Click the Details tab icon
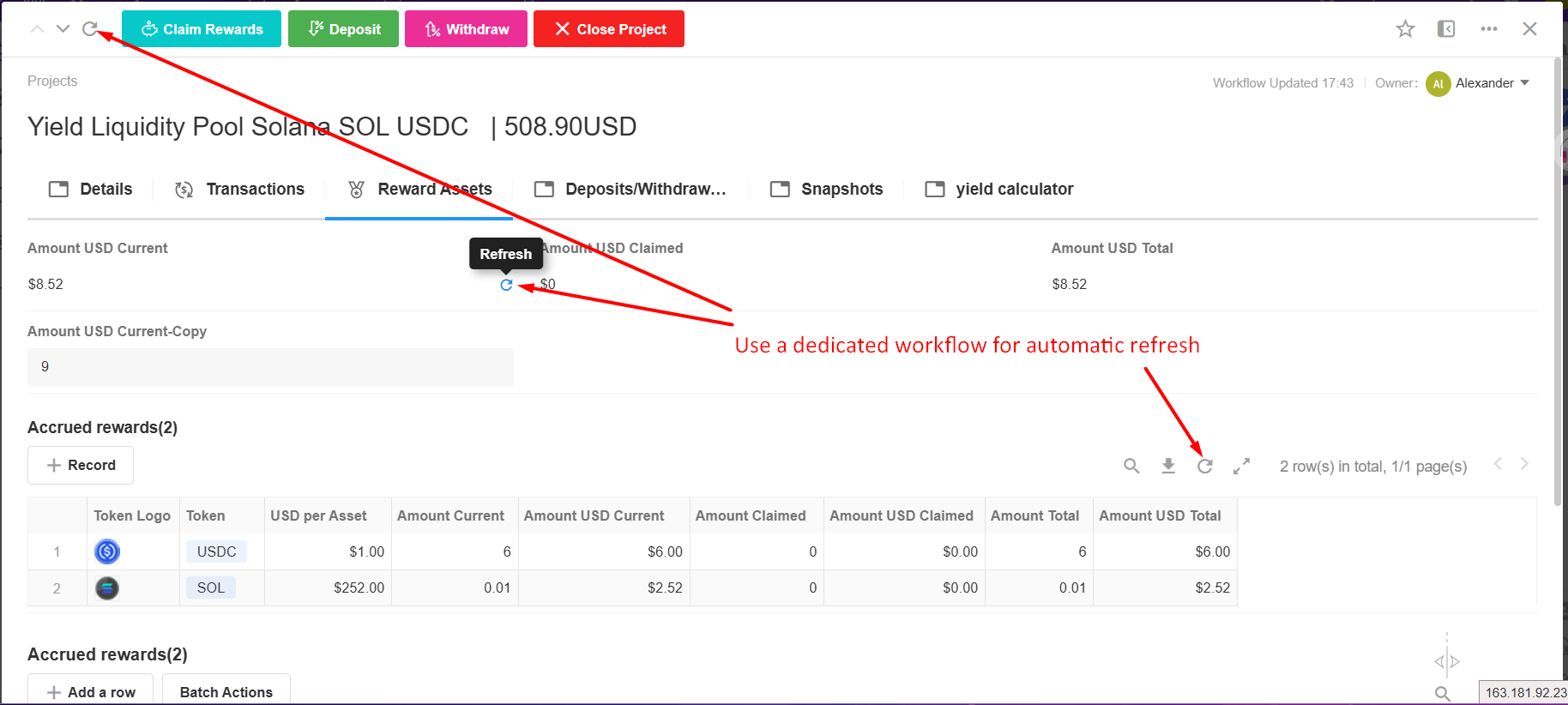This screenshot has width=1568, height=705. pyautogui.click(x=58, y=190)
